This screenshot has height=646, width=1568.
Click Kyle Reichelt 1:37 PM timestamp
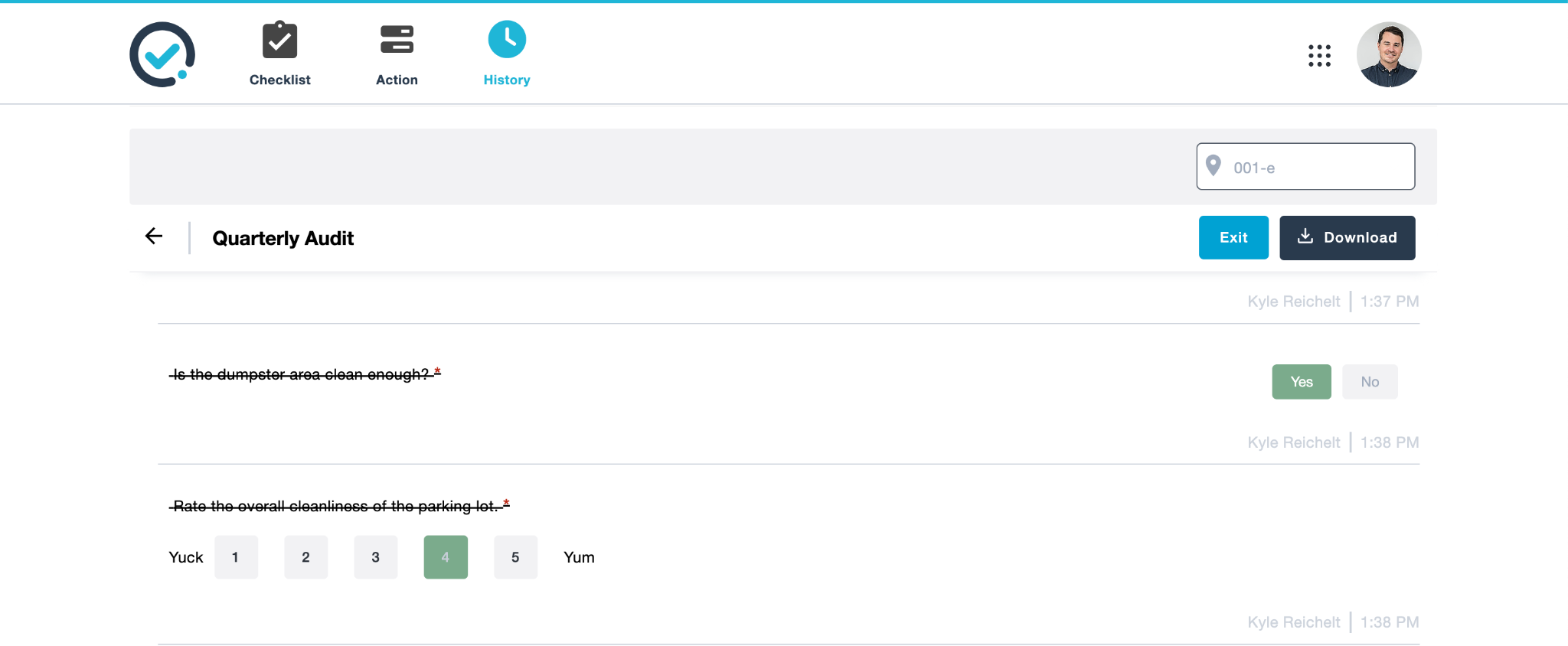tap(1333, 302)
